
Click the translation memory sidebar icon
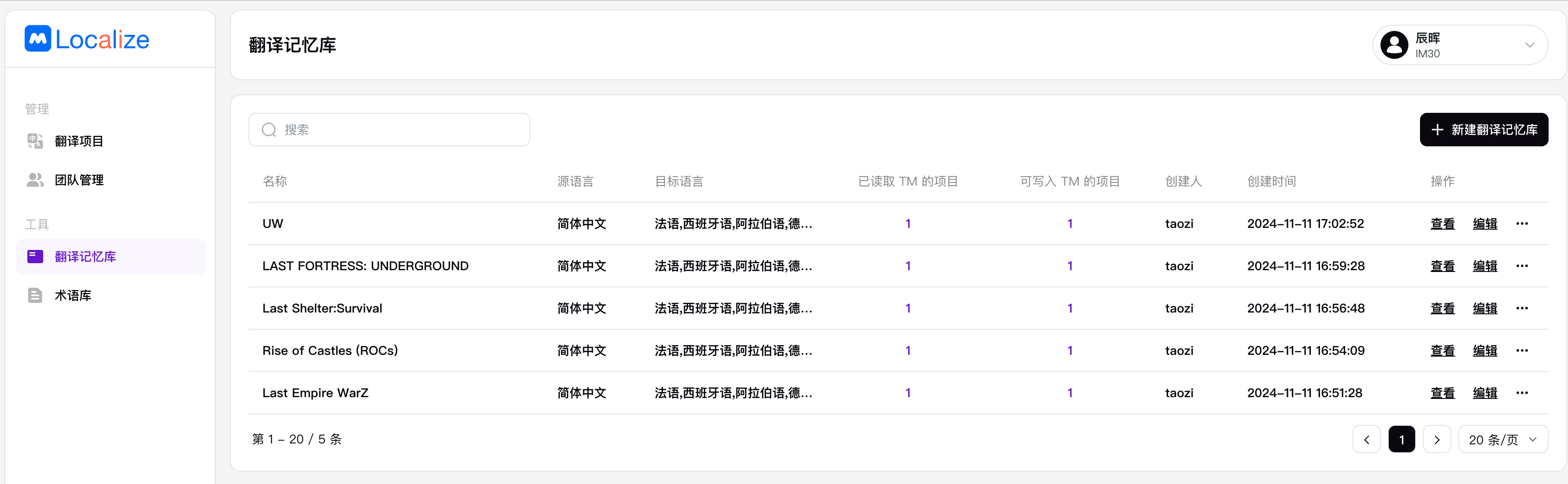tap(35, 256)
